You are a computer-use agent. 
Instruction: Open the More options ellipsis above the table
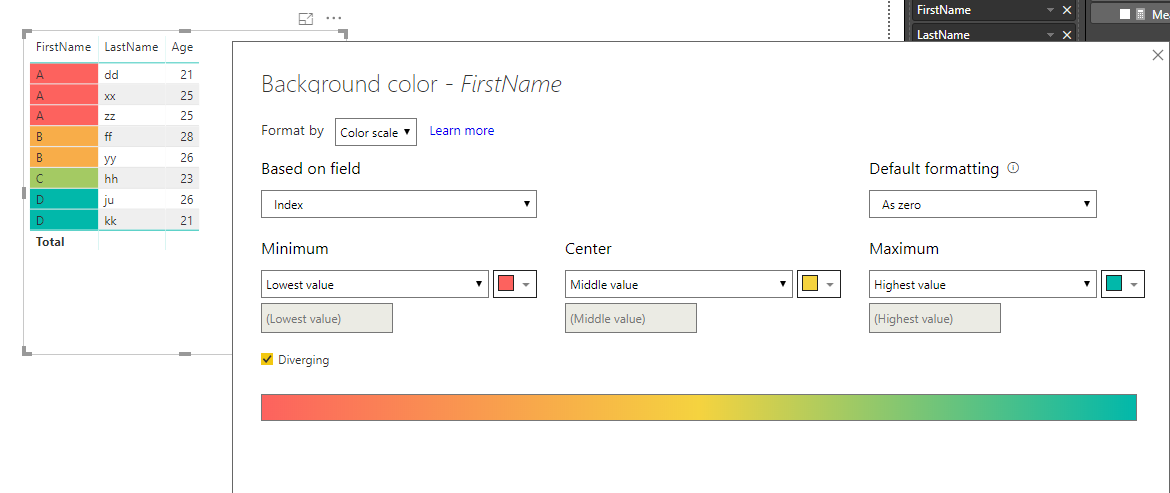(x=334, y=18)
